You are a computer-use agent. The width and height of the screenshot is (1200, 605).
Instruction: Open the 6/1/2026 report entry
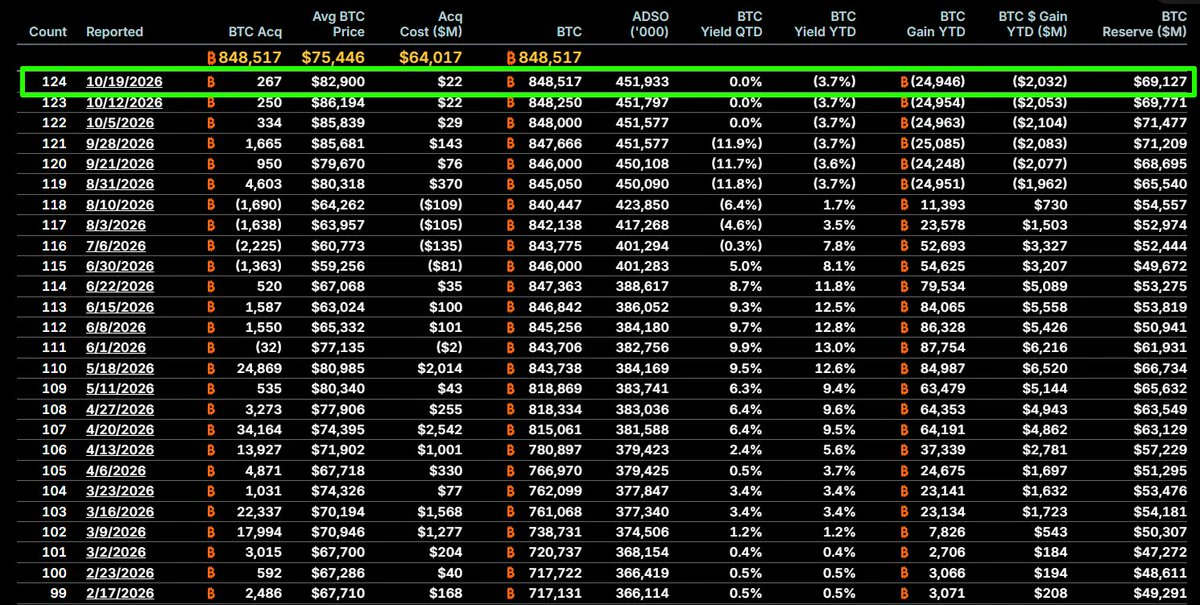tap(116, 347)
